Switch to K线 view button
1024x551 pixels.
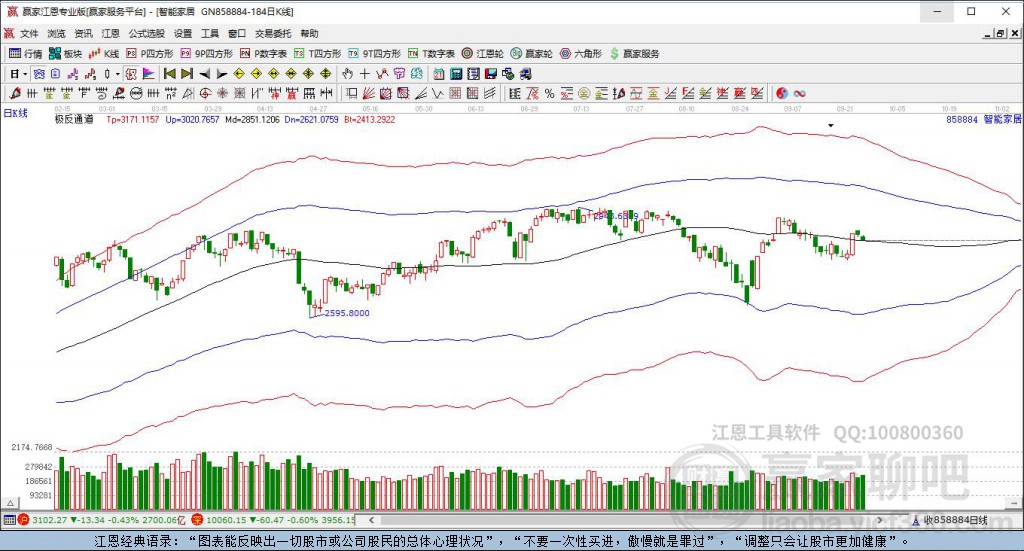pyautogui.click(x=104, y=54)
